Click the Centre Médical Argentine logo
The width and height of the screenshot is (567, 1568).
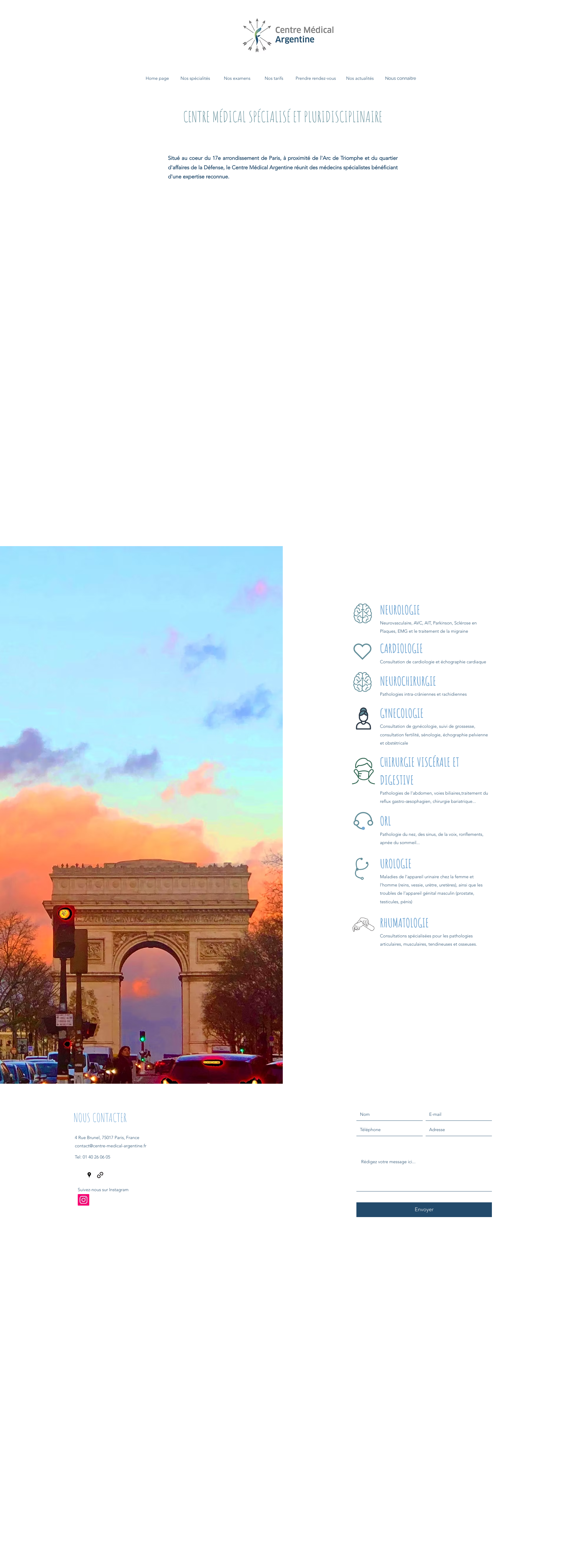288,35
